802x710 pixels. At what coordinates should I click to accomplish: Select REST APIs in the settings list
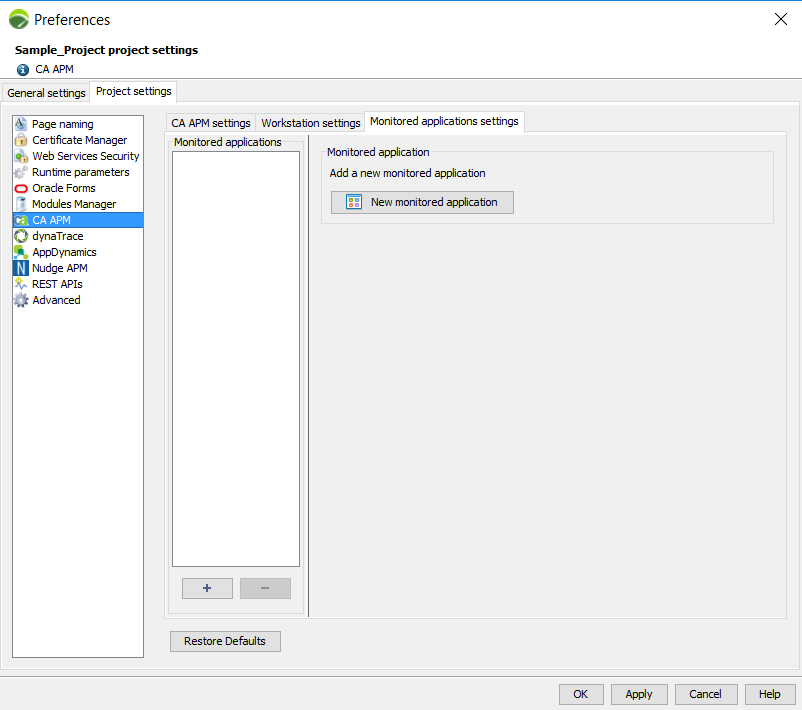point(57,284)
